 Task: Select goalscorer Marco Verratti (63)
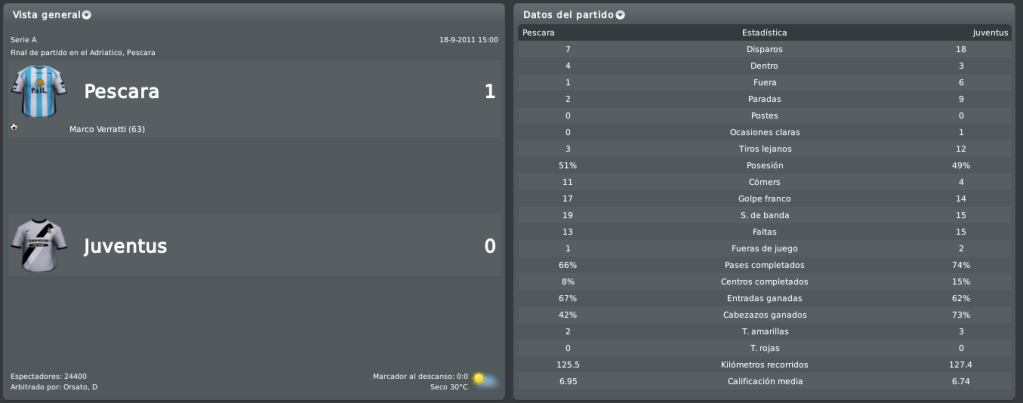tap(107, 129)
